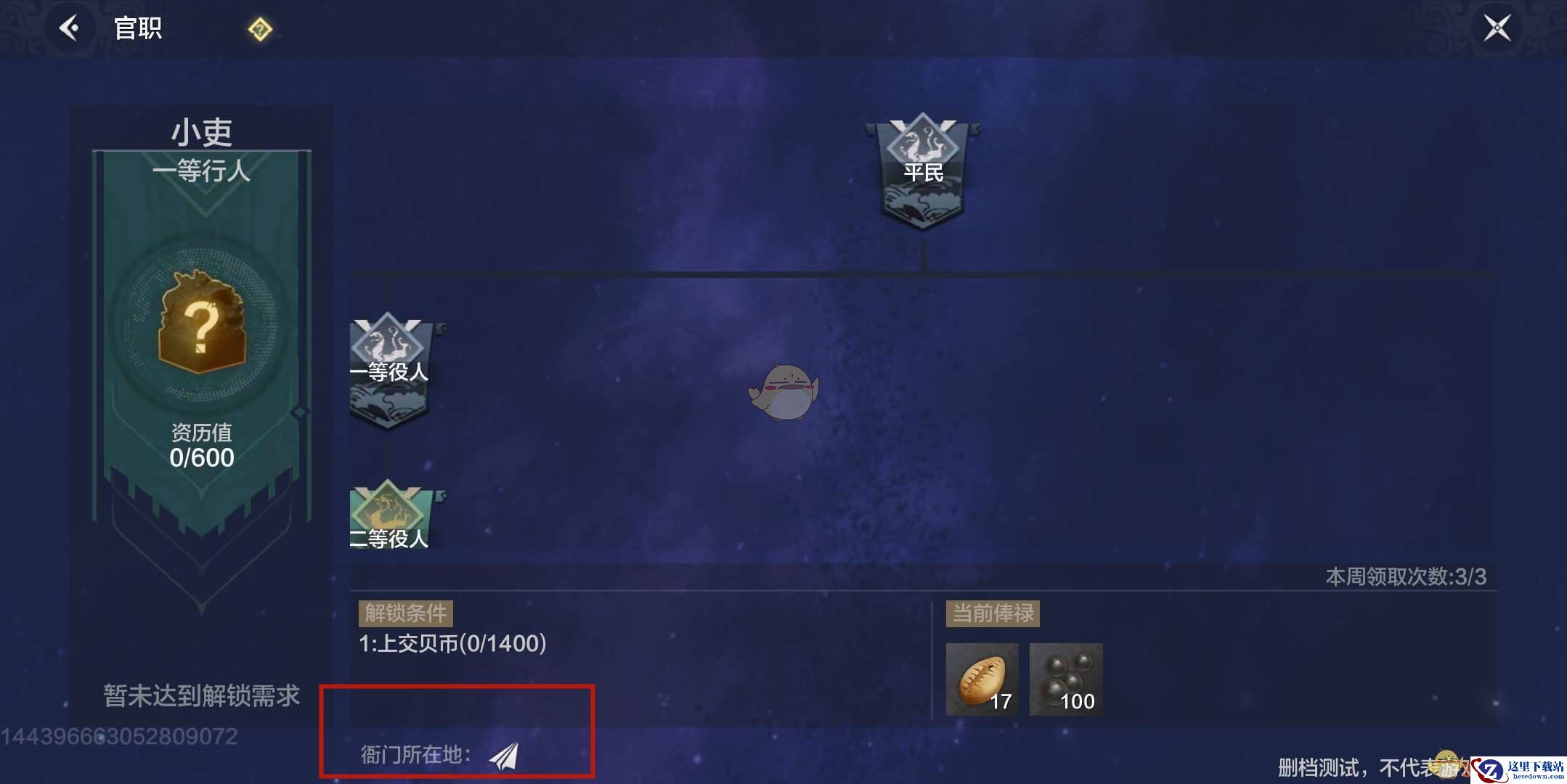Viewport: 1567px width, 784px height.
Task: Open the black beads reward item
Action: (x=1066, y=679)
